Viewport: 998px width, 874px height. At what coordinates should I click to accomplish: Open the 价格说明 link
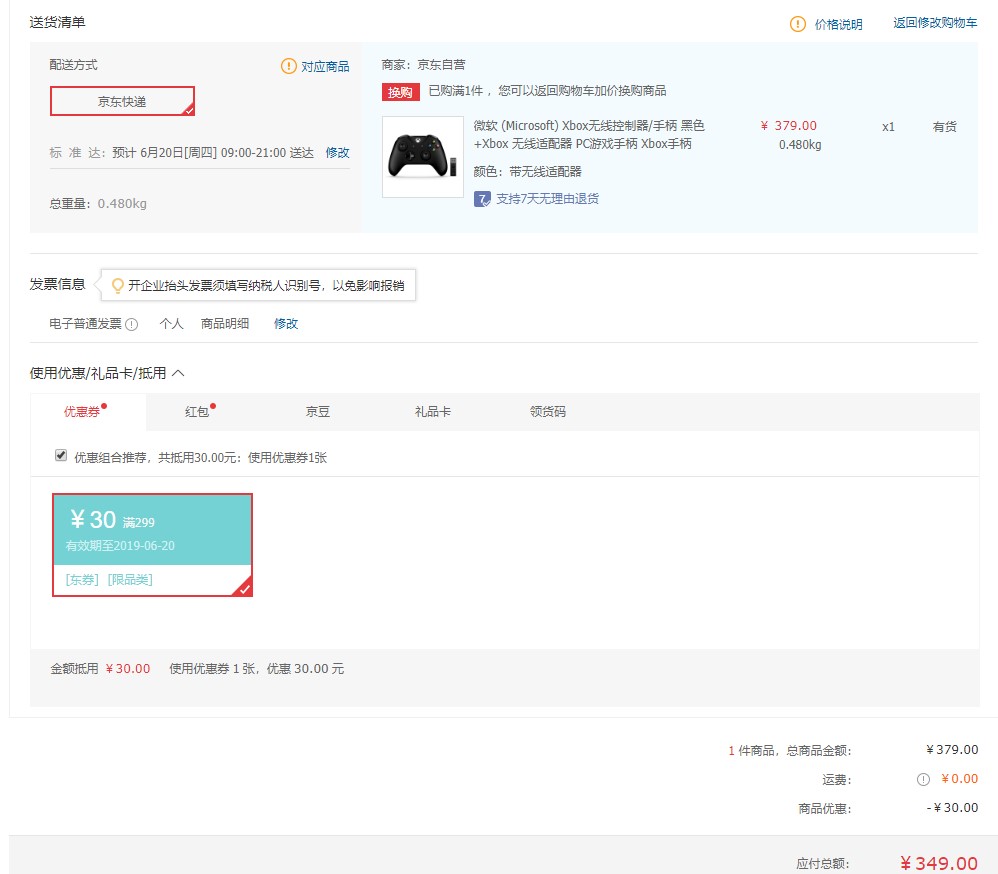tap(838, 24)
